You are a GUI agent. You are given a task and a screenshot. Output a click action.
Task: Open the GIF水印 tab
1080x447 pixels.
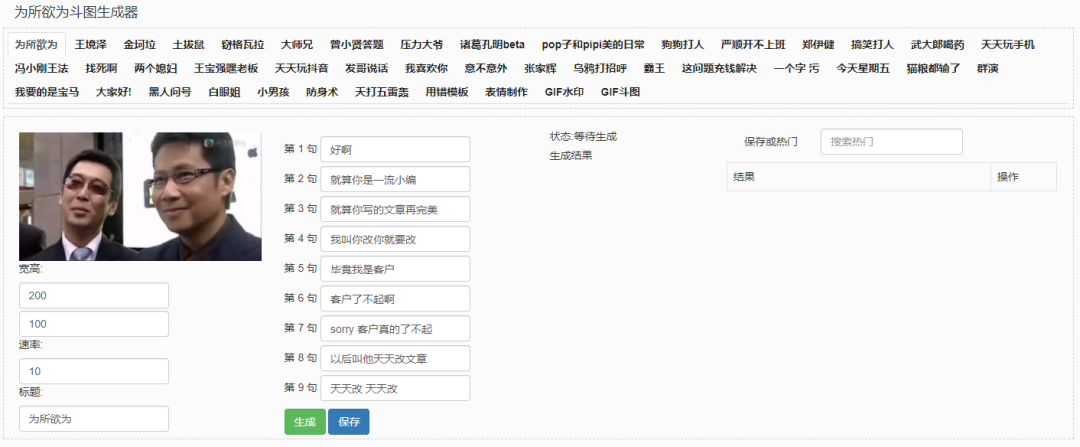point(564,92)
